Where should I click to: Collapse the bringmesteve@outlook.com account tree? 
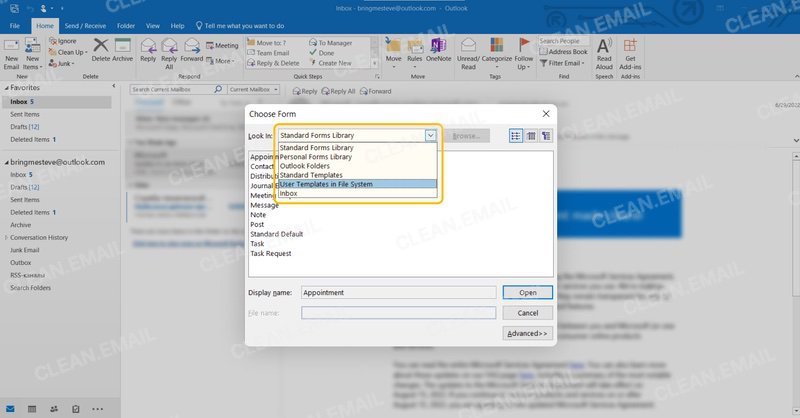tap(7, 162)
